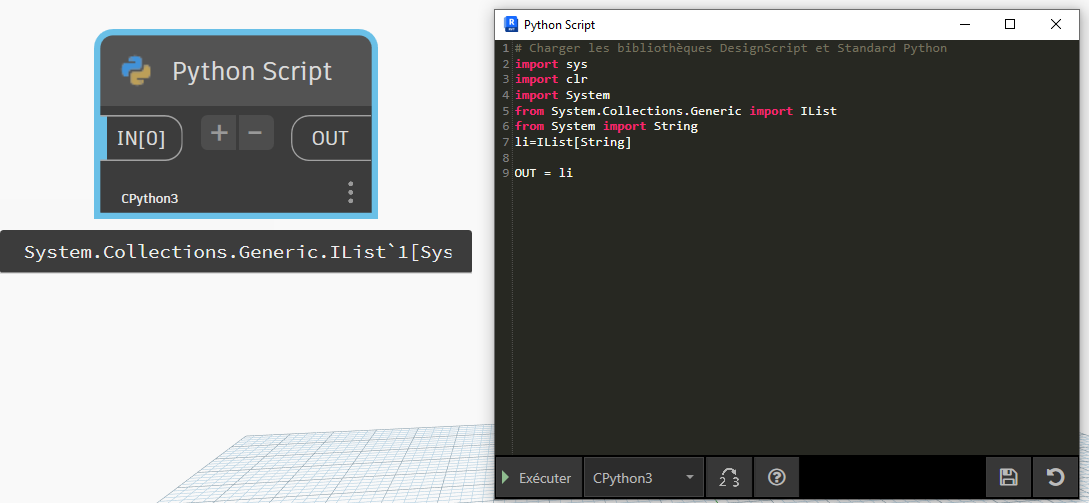1089x503 pixels.
Task: Open the help question mark icon
Action: 776,478
